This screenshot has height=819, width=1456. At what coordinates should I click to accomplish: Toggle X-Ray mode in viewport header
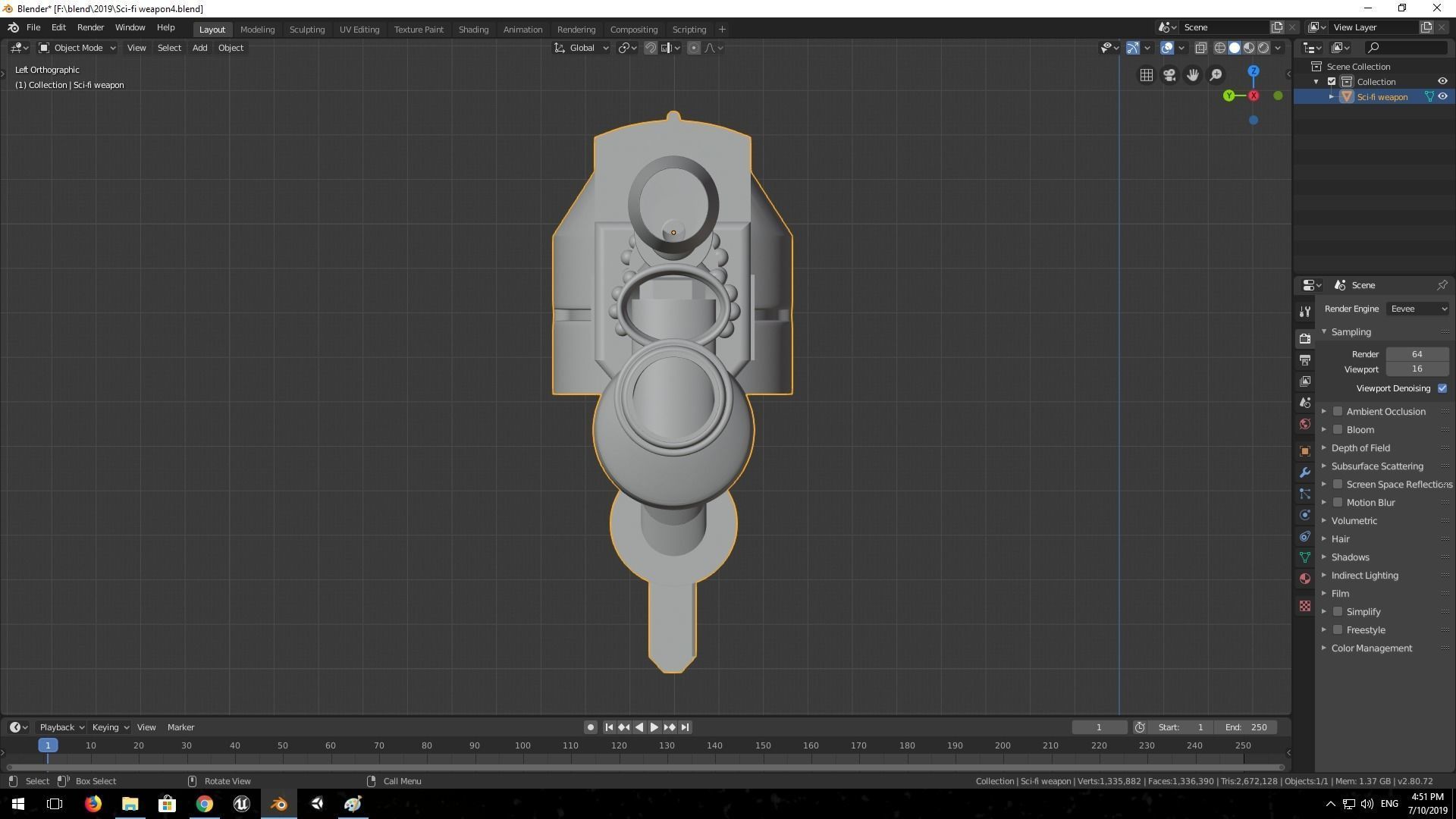click(1200, 48)
